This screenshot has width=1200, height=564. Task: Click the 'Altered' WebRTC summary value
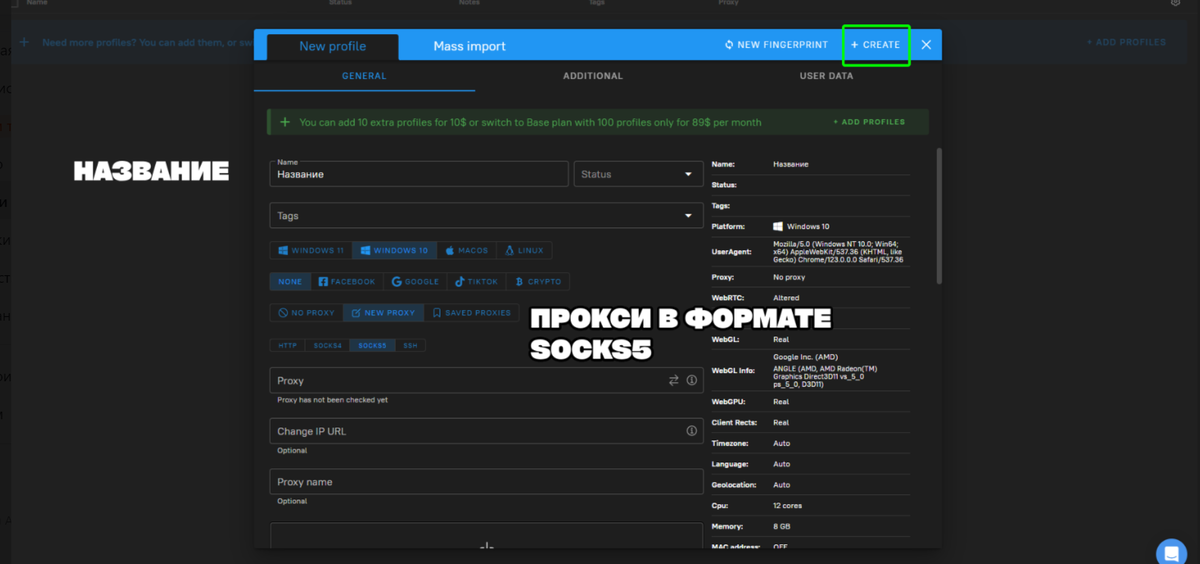click(786, 298)
